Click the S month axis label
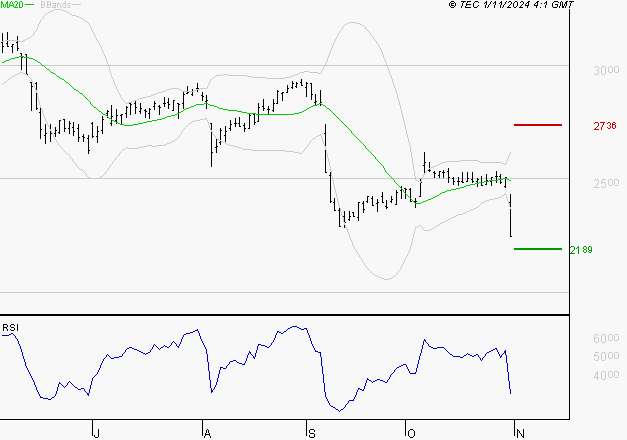627x440 pixels. (312, 433)
